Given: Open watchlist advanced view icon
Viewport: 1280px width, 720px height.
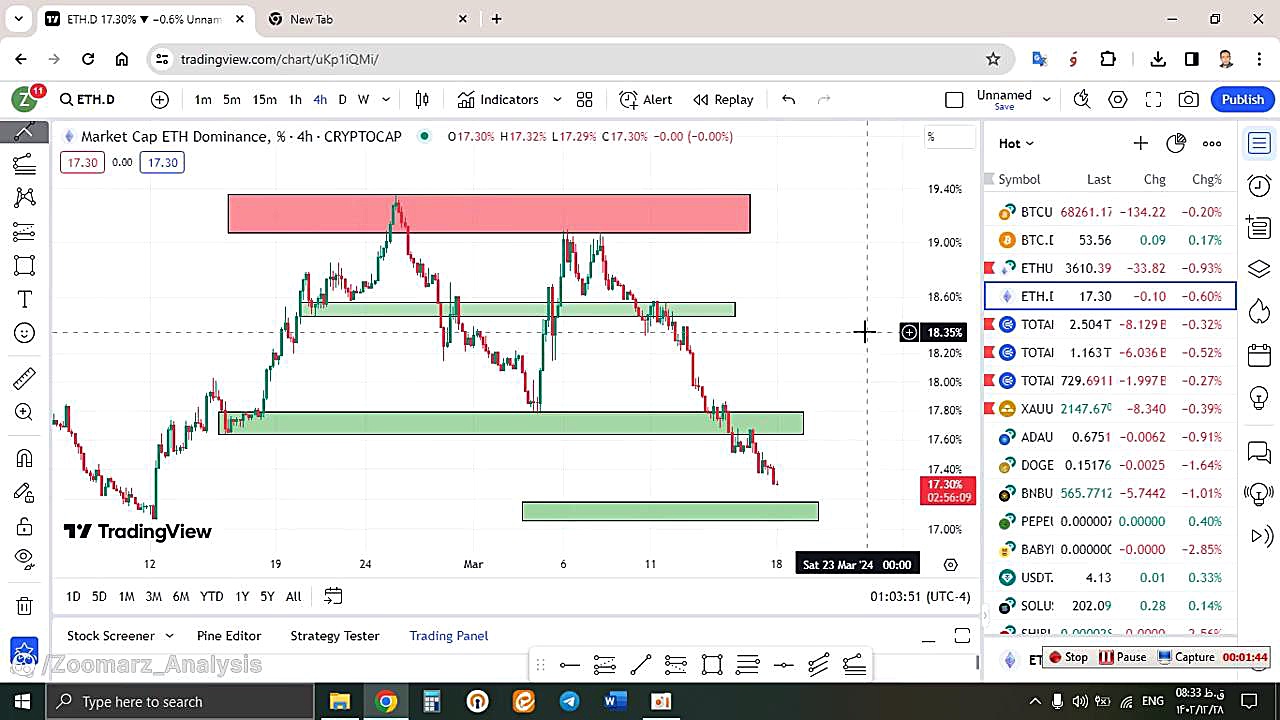Looking at the screenshot, I should pos(1176,143).
